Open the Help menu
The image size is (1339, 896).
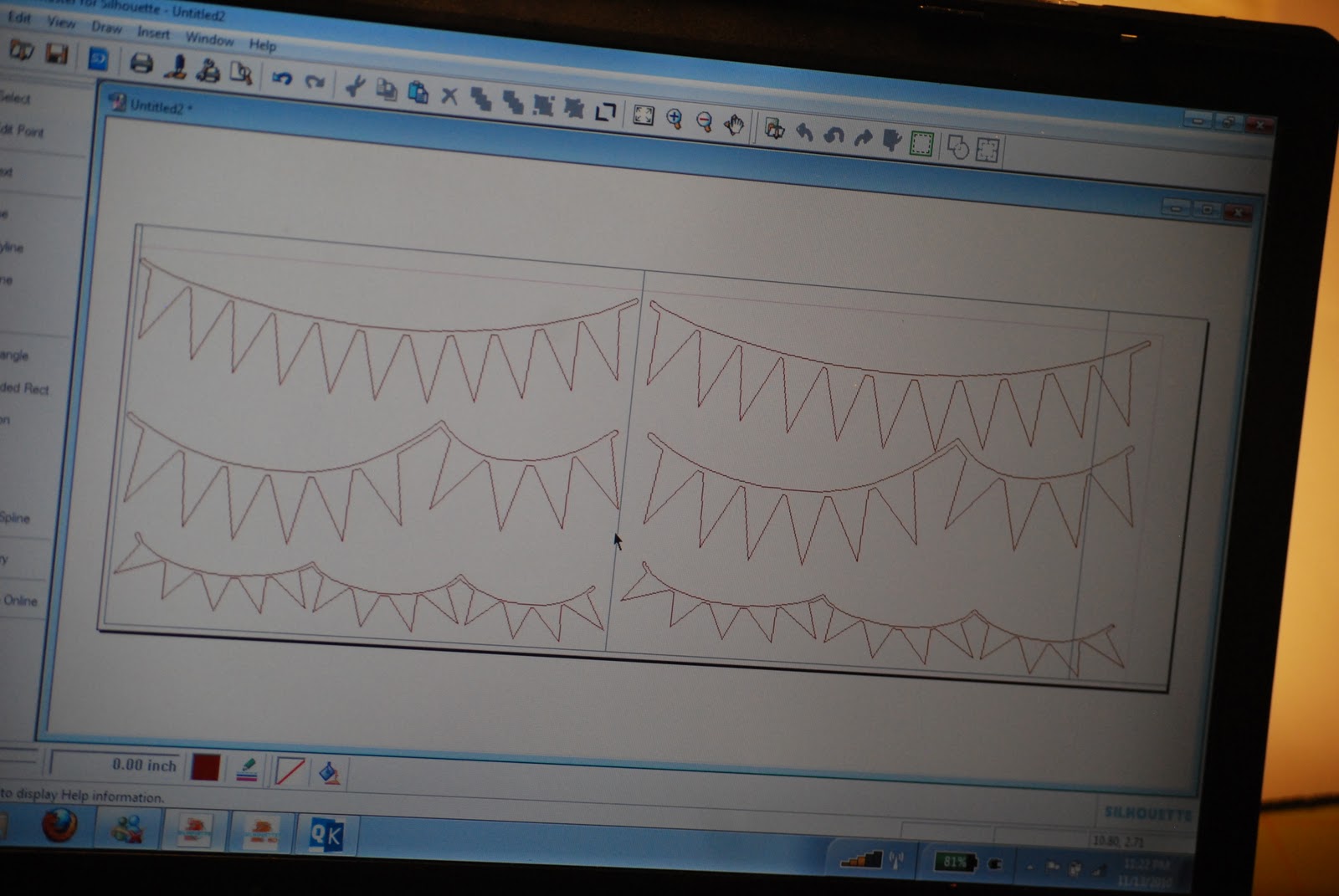pos(262,45)
